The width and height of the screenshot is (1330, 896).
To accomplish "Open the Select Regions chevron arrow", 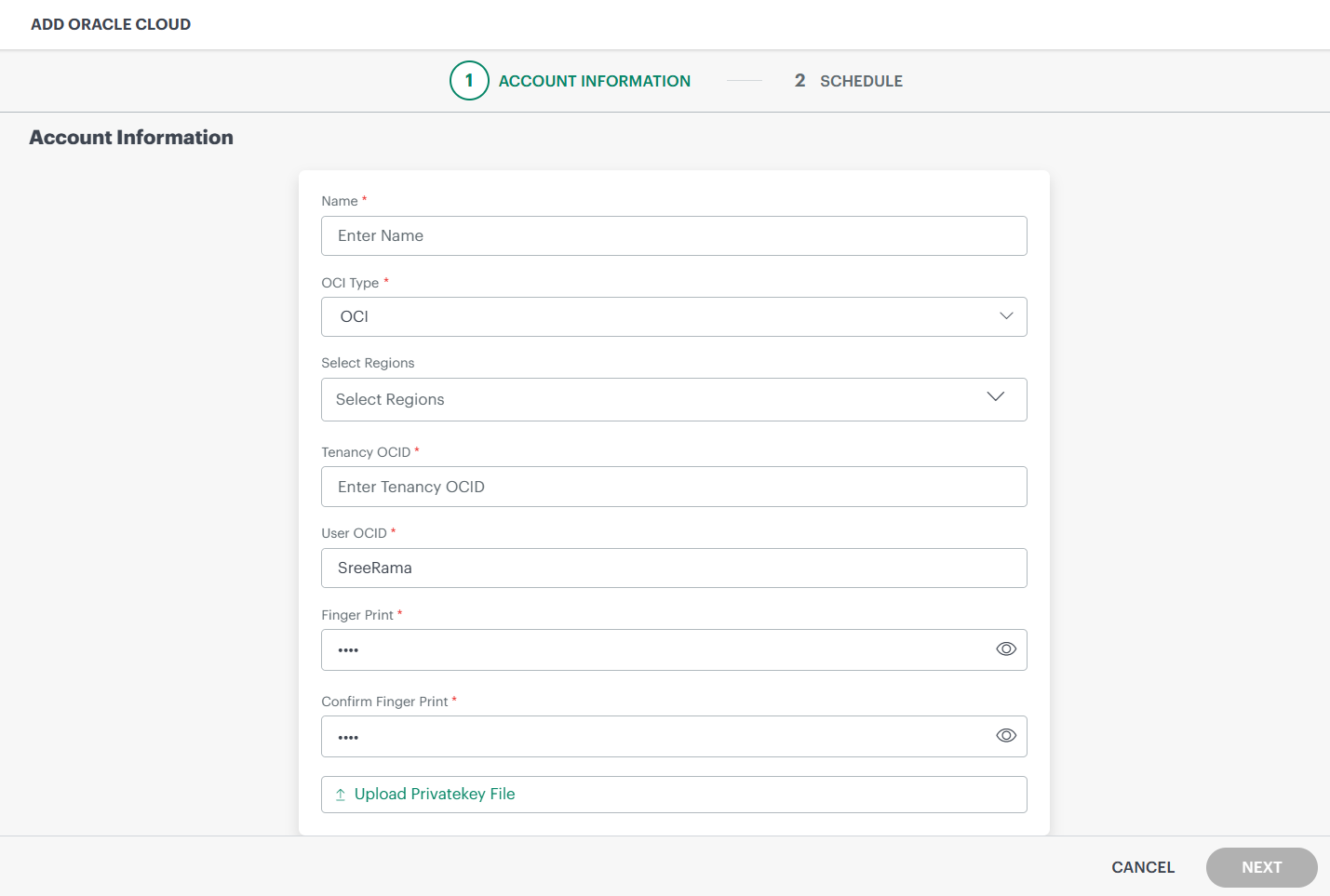I will point(995,397).
